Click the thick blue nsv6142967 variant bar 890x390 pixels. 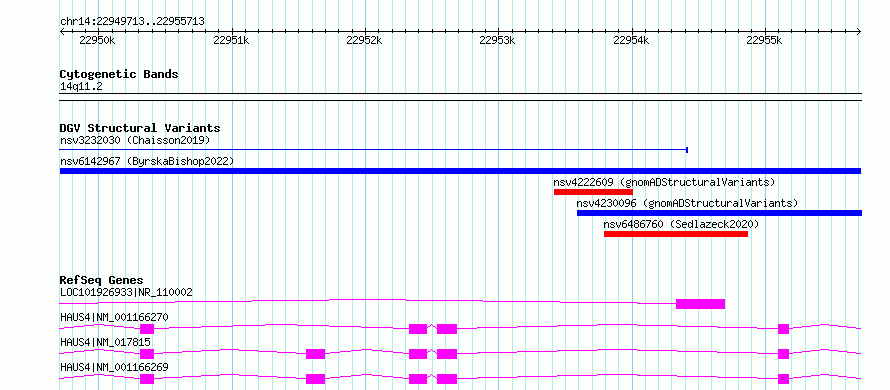460,171
